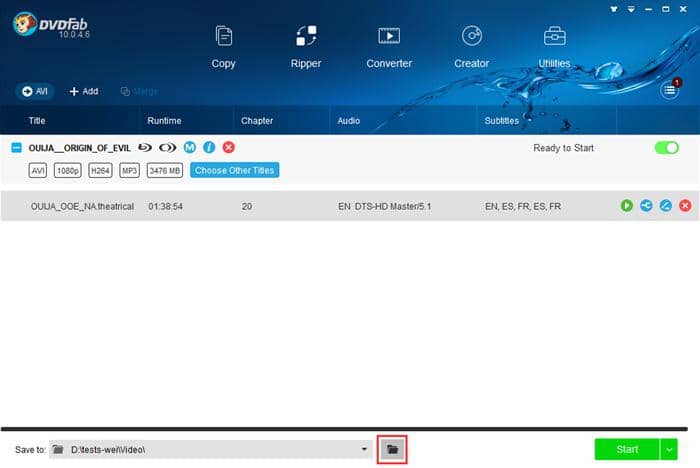Open the title bar dropdown menu icon
The width and height of the screenshot is (700, 468).
click(631, 9)
